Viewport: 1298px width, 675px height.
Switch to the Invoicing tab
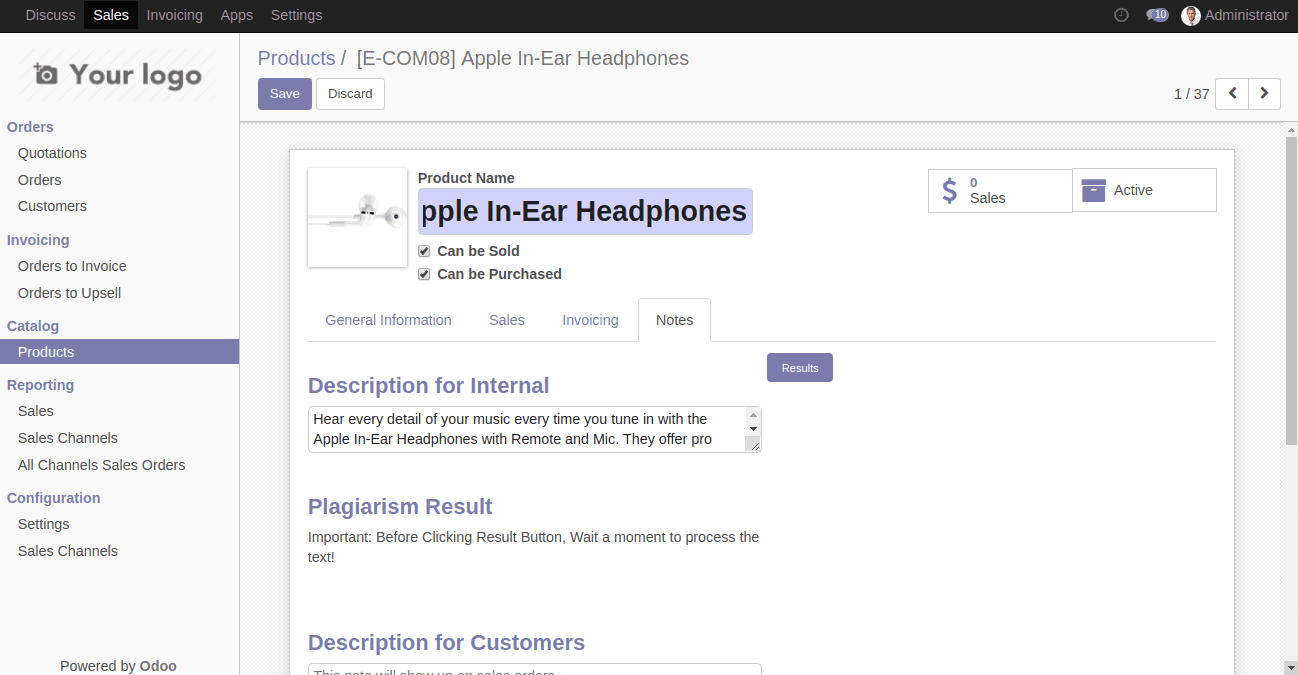click(590, 320)
